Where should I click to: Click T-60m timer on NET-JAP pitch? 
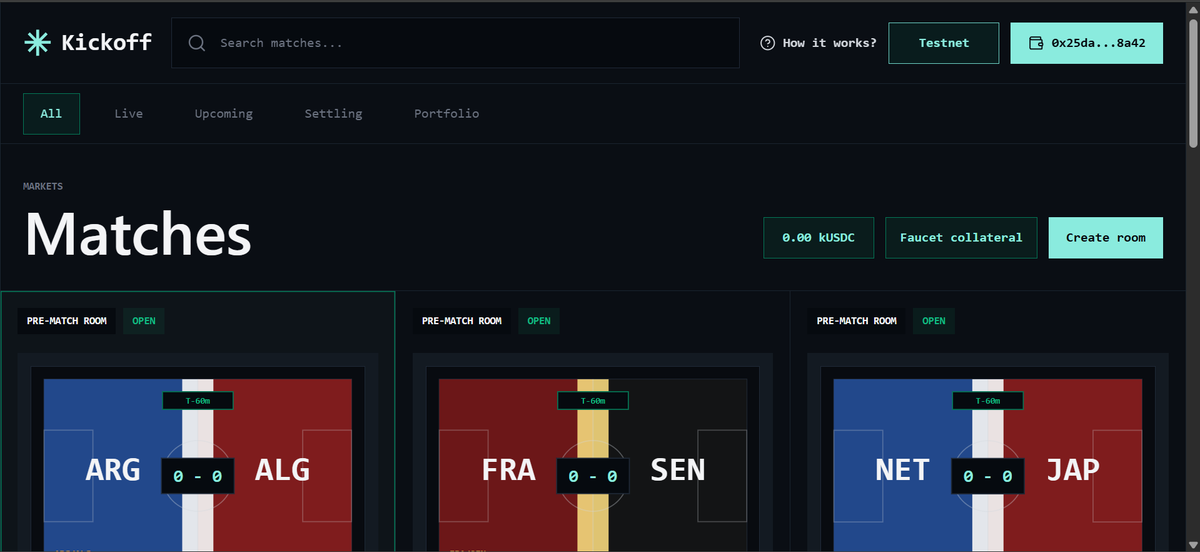(988, 400)
